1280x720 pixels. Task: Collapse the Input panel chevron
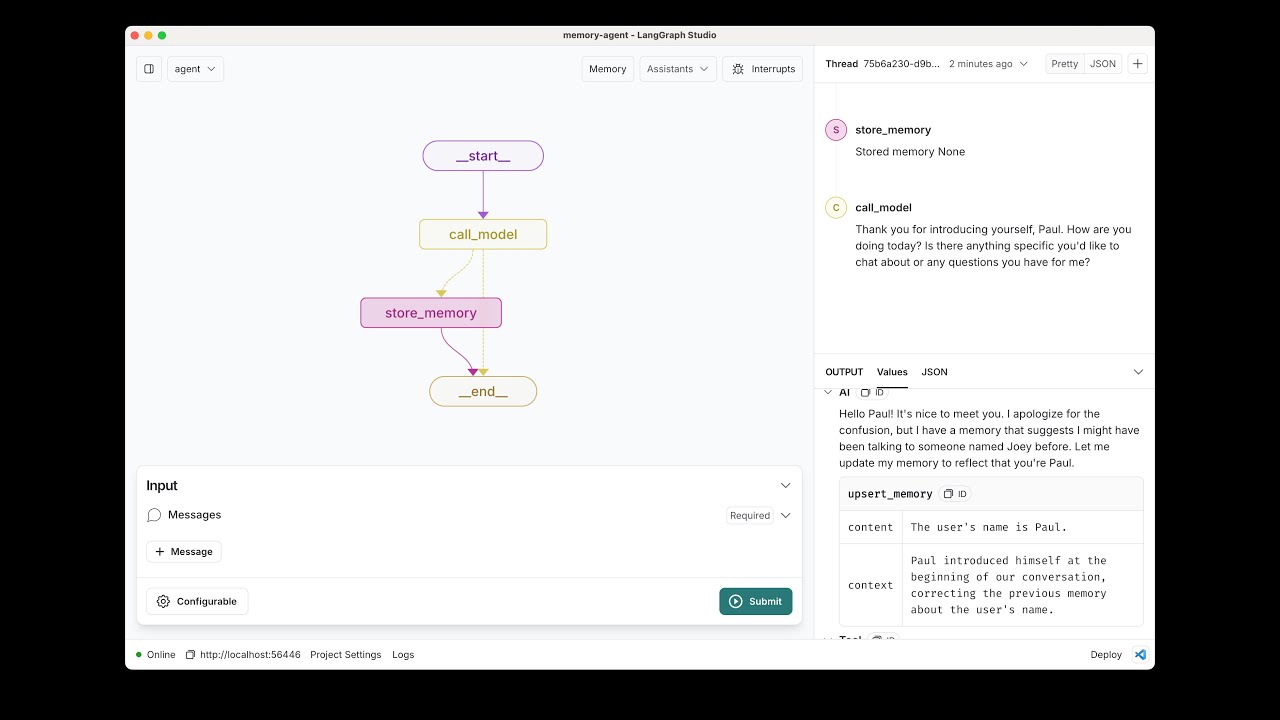[x=785, y=486]
